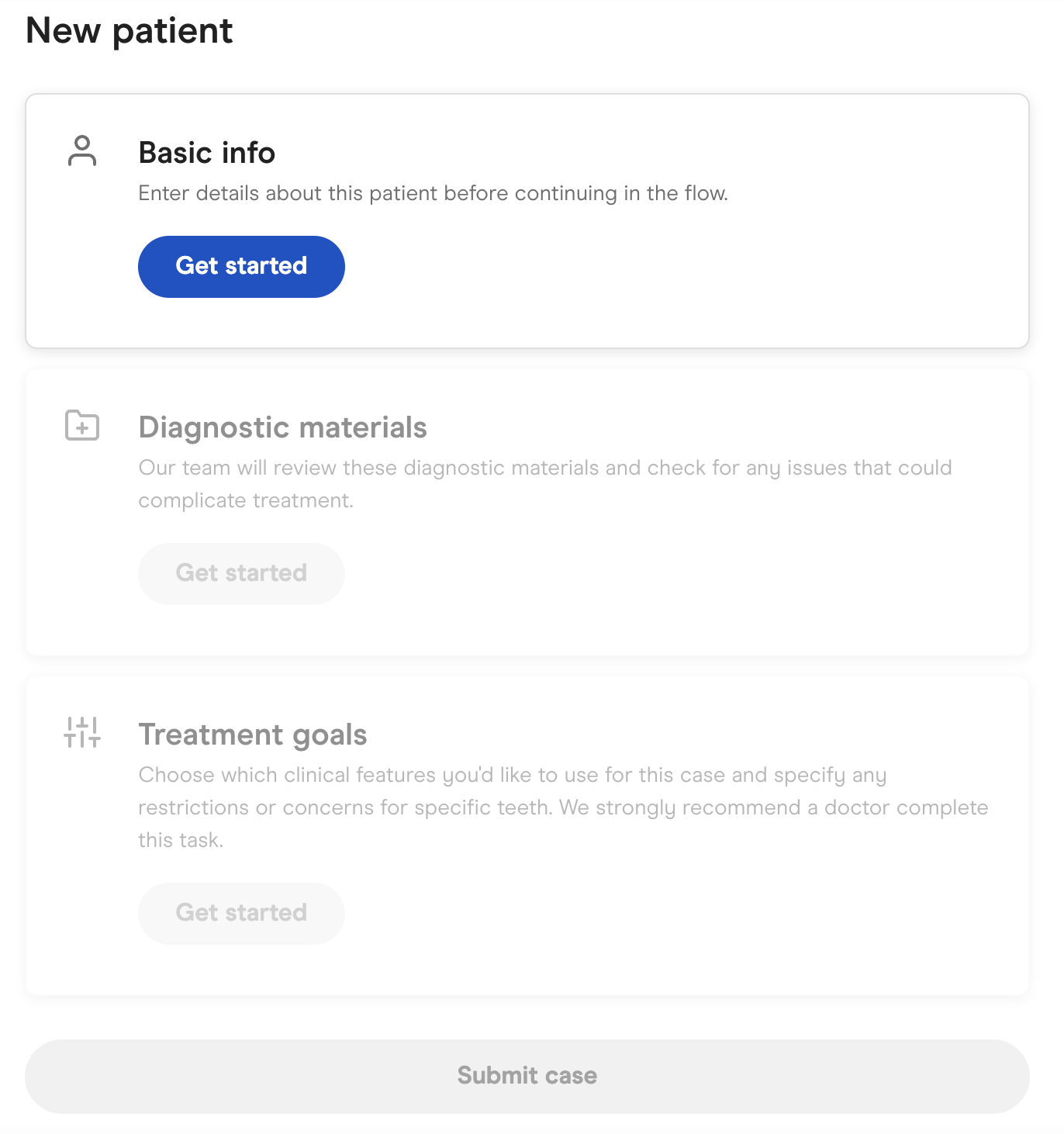Click the 'Enter details about this patient' text
This screenshot has height=1134, width=1064.
(433, 193)
